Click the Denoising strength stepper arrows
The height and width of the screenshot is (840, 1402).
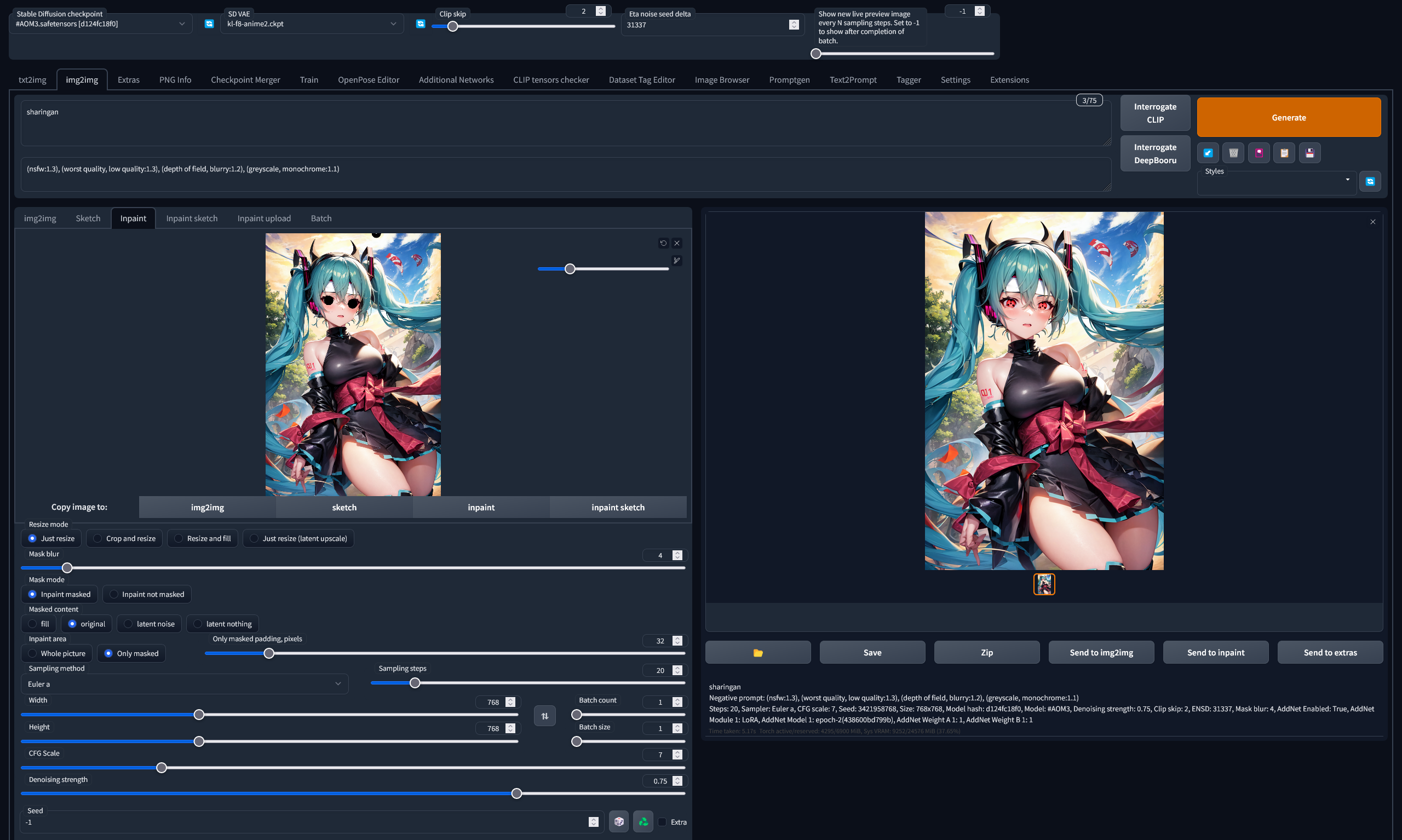point(677,781)
